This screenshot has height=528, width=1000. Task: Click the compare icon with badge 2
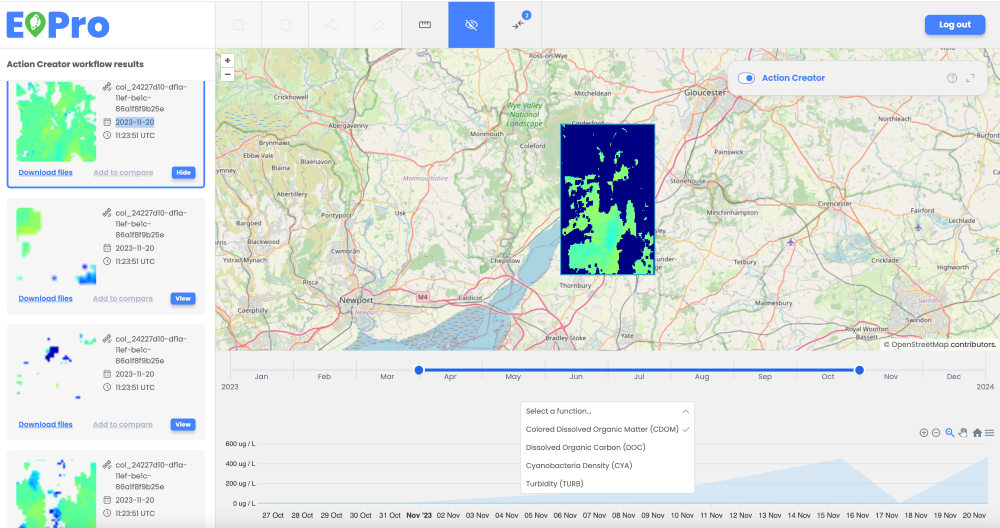[x=518, y=24]
